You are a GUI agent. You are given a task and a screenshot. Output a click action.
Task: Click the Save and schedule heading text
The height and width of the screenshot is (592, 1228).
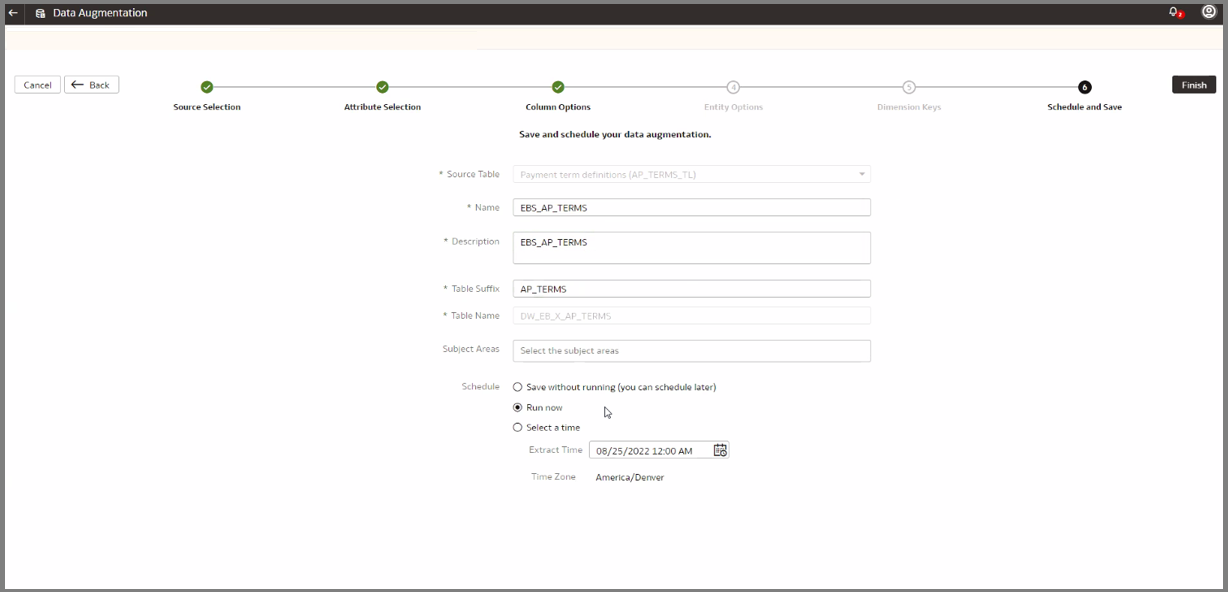615,134
